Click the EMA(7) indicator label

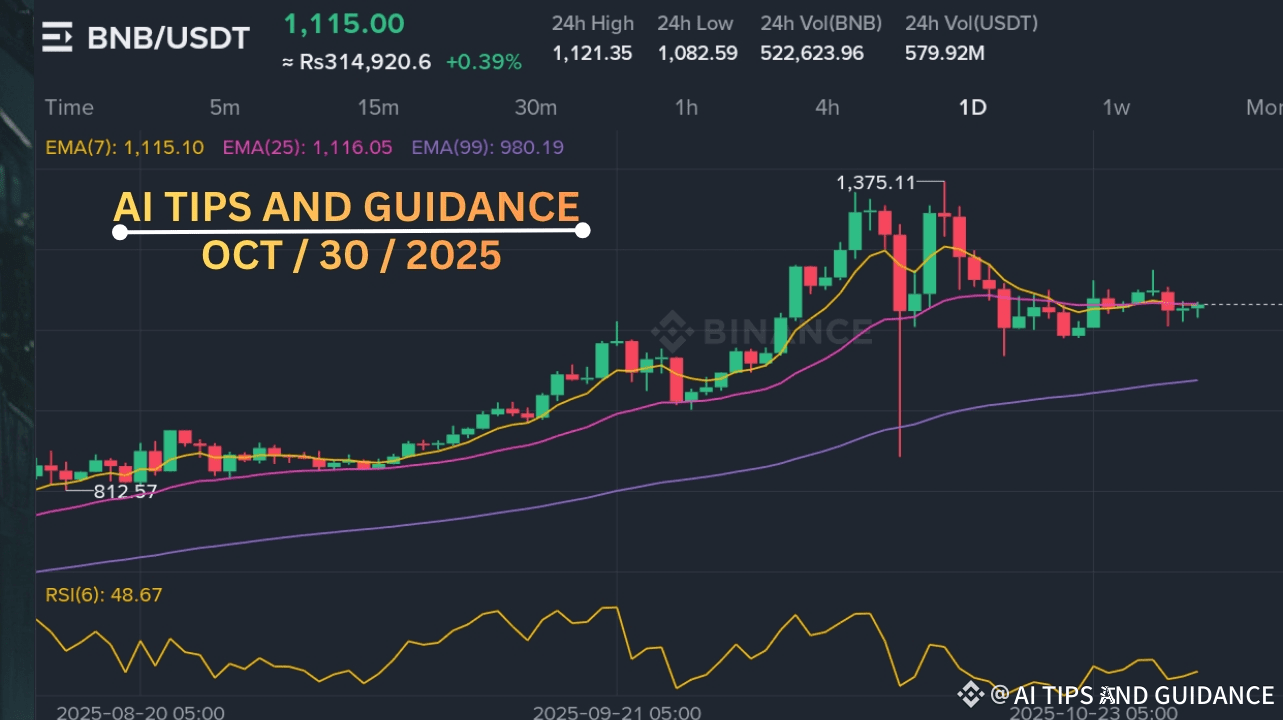click(x=125, y=148)
